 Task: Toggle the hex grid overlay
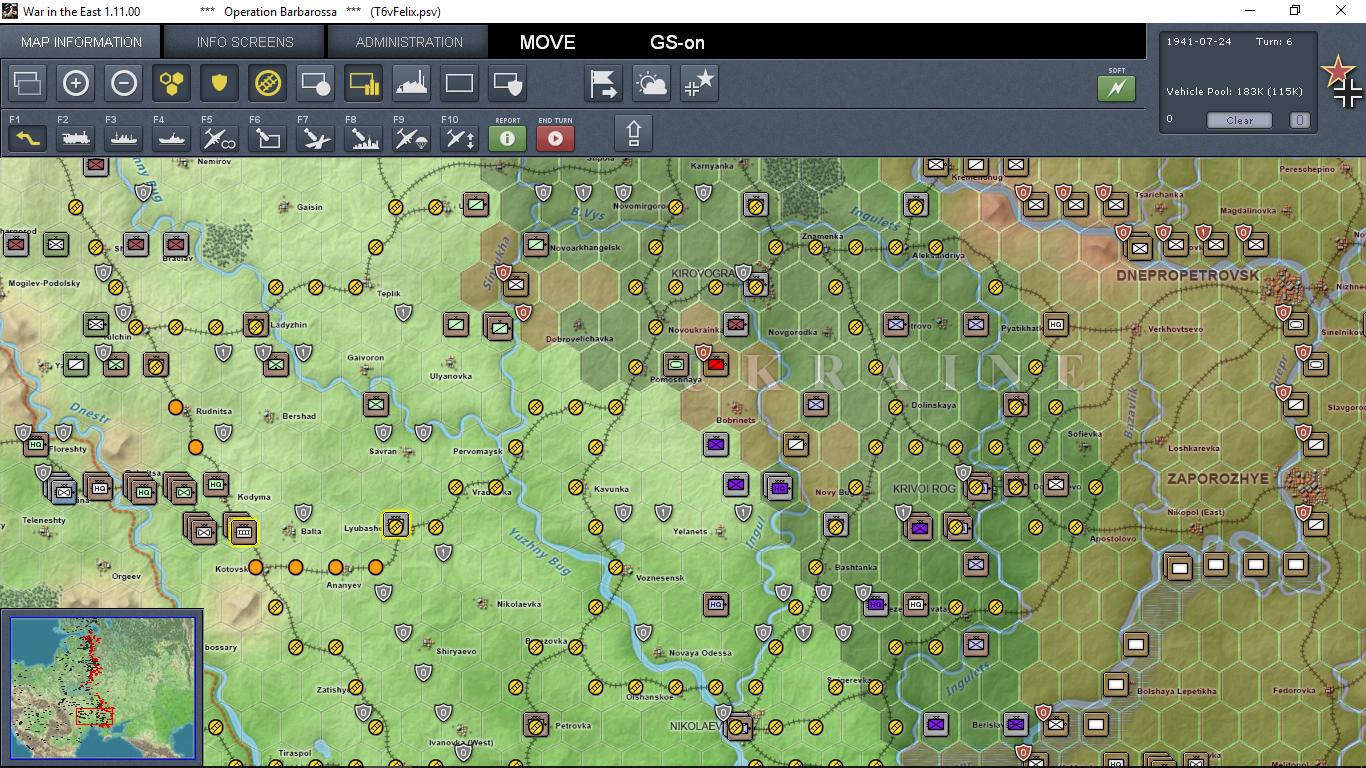tap(172, 83)
